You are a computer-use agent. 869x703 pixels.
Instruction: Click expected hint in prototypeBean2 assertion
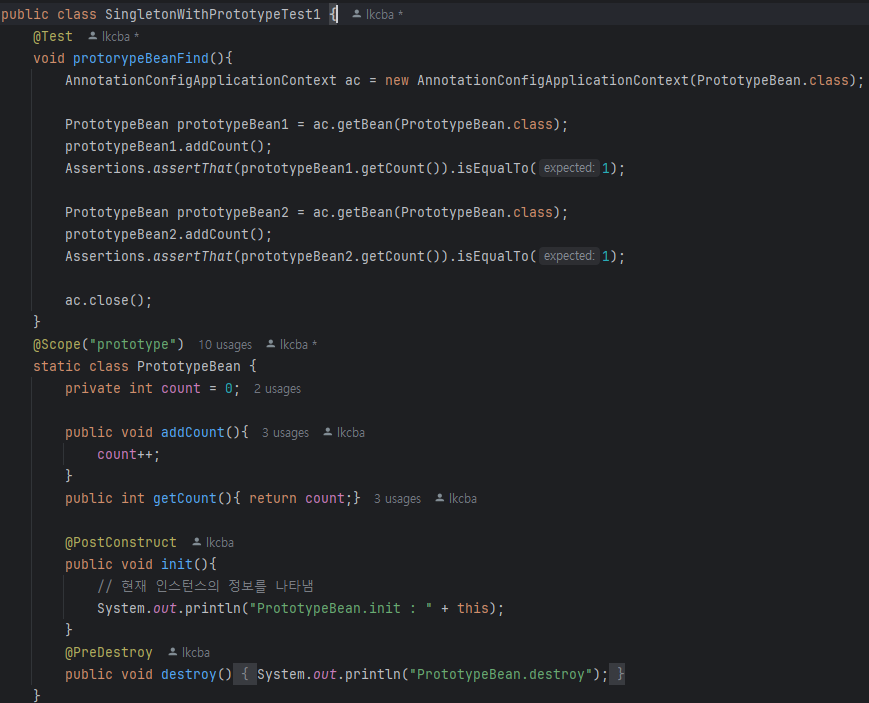pos(569,256)
